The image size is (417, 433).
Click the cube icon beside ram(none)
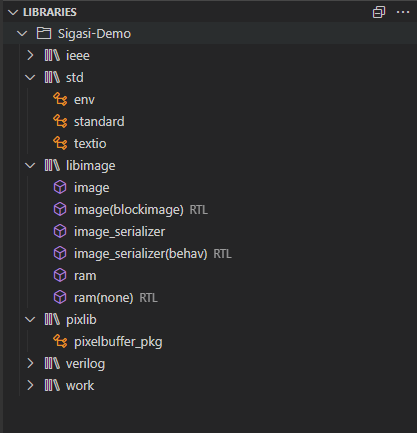(60, 297)
